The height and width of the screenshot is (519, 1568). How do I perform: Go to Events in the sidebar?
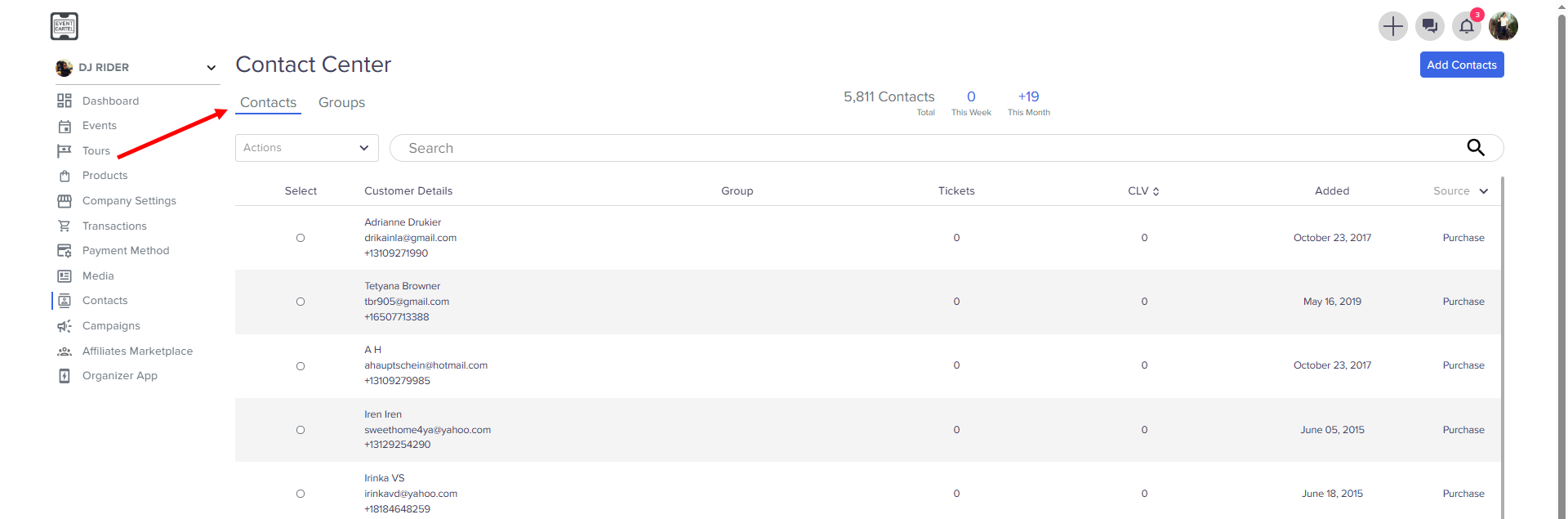click(100, 126)
